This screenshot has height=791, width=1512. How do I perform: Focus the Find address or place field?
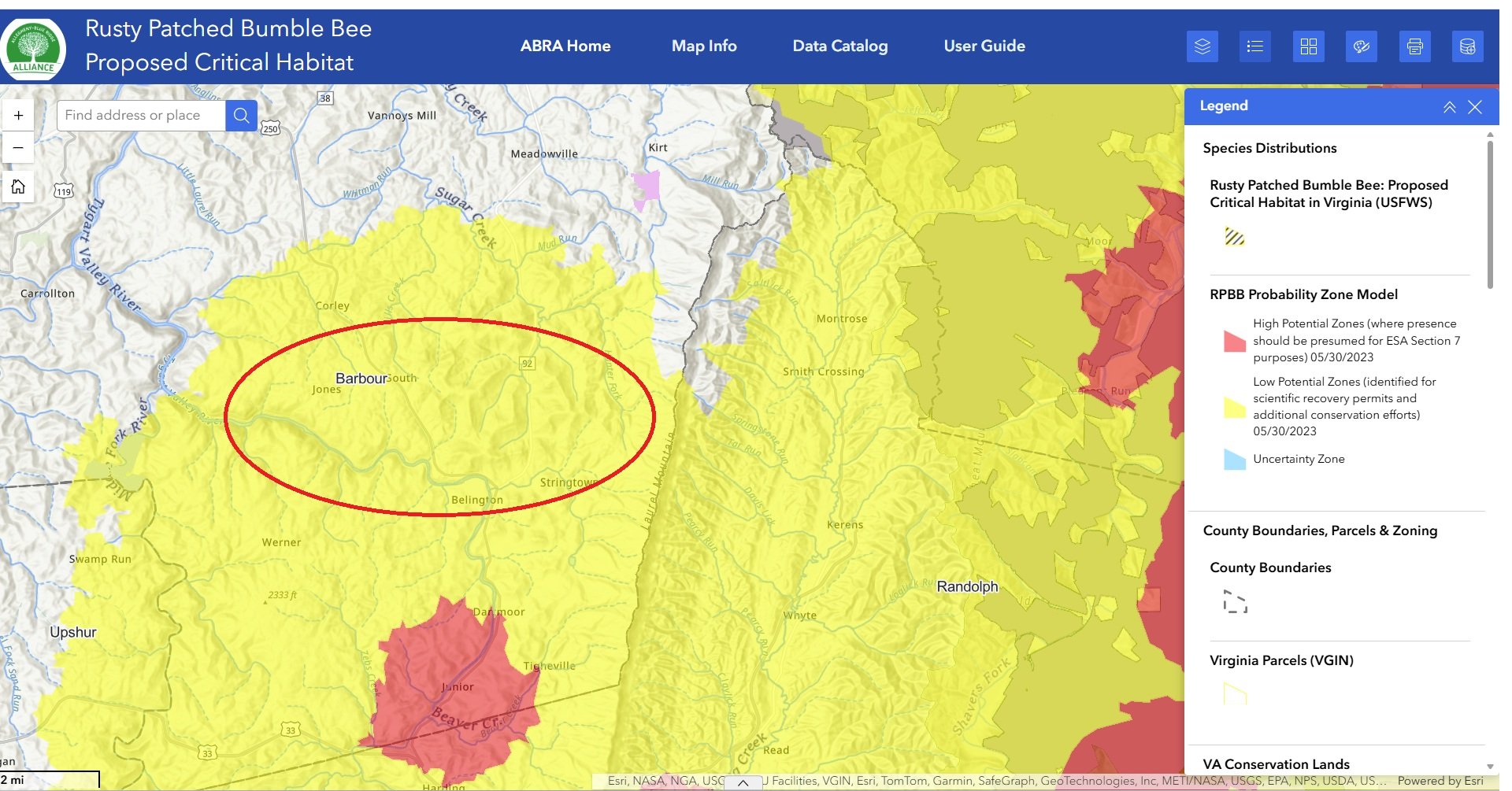pyautogui.click(x=142, y=115)
